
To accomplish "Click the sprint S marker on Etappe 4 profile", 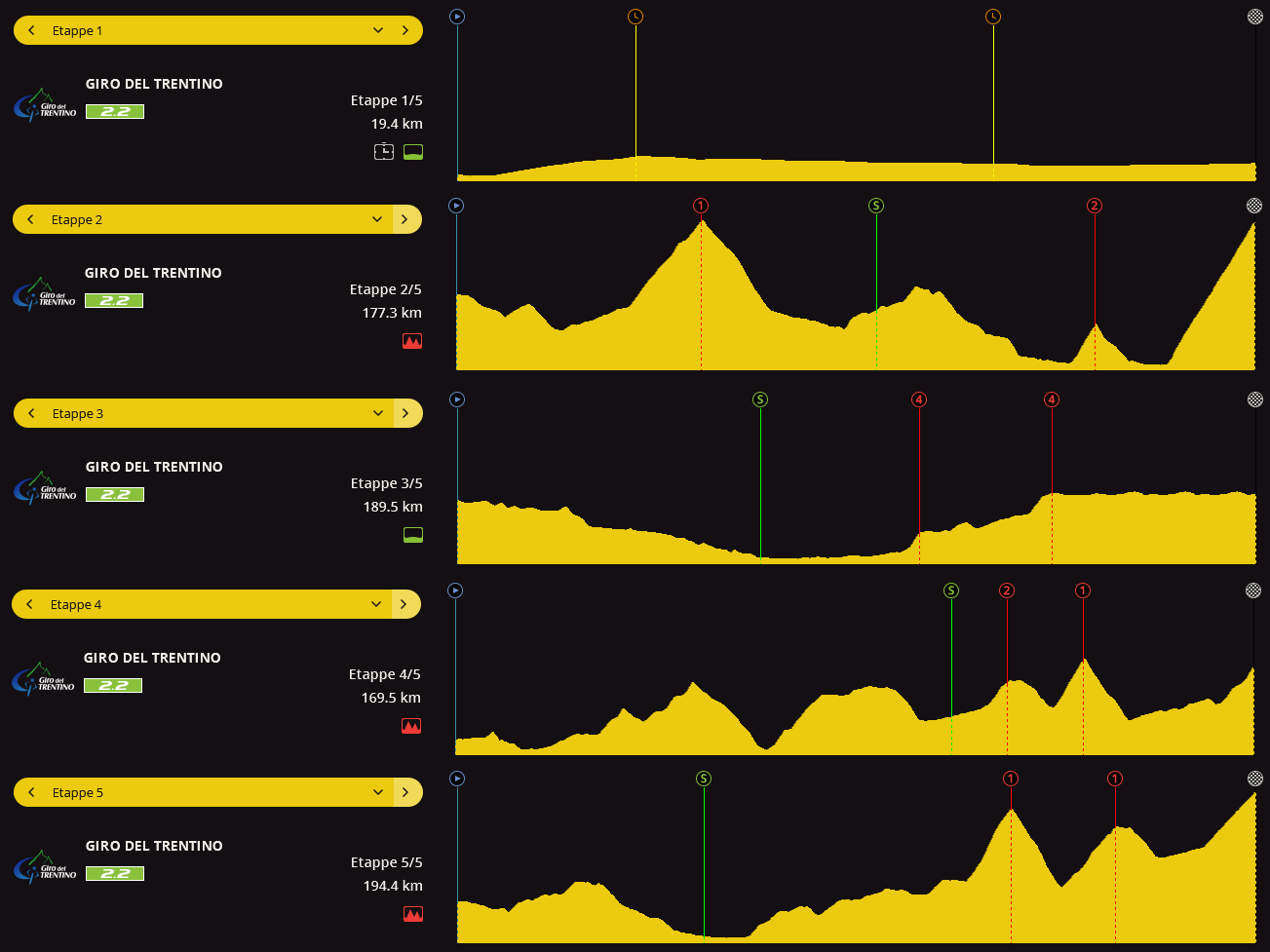I will click(x=951, y=590).
